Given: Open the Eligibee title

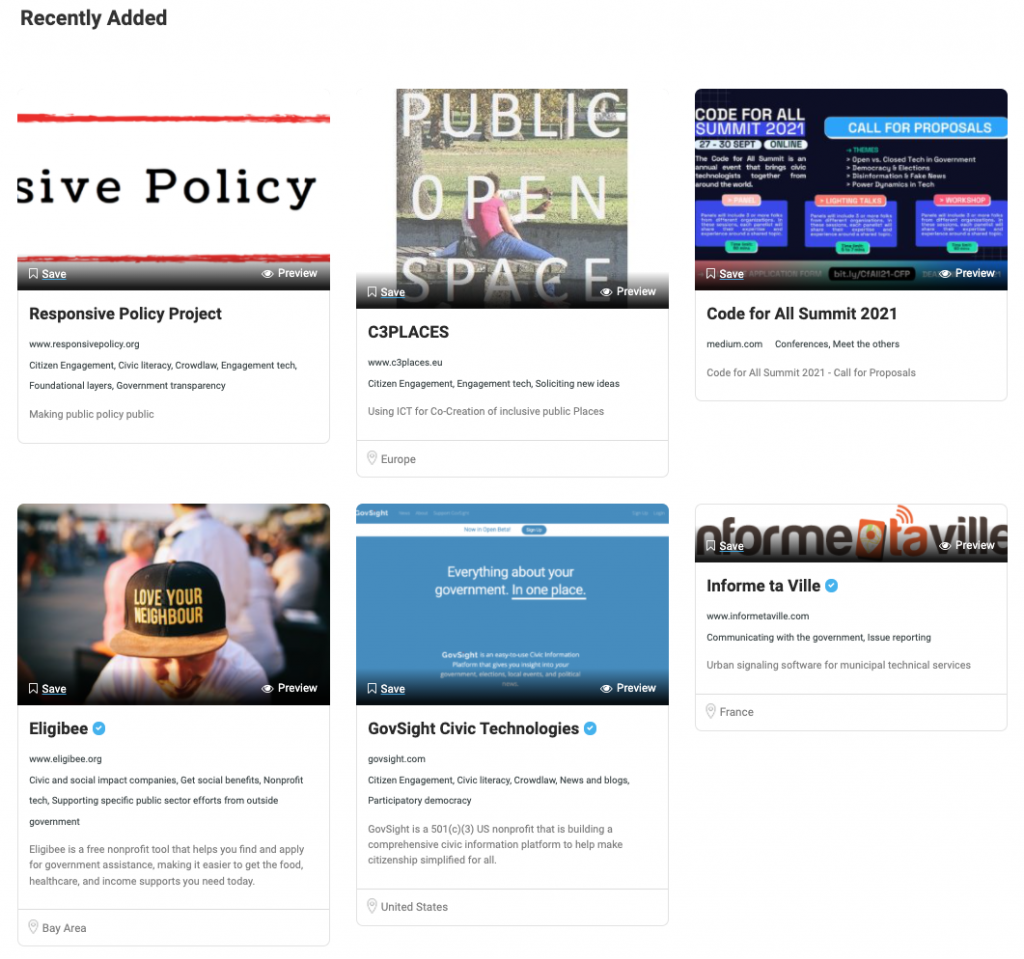Looking at the screenshot, I should (x=58, y=728).
